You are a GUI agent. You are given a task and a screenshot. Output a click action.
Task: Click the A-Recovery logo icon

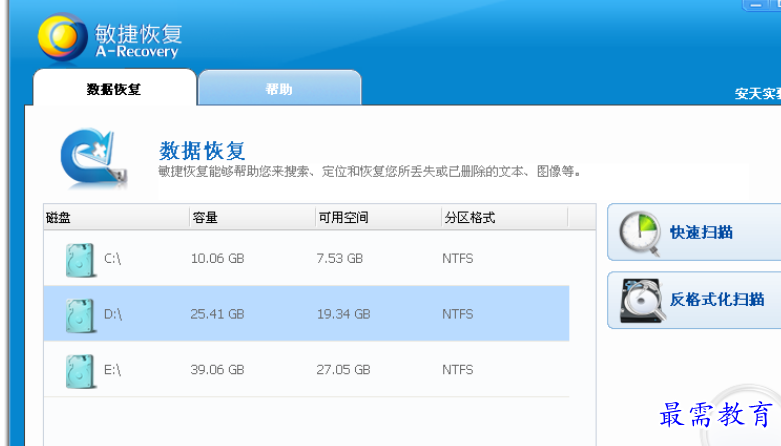point(62,37)
